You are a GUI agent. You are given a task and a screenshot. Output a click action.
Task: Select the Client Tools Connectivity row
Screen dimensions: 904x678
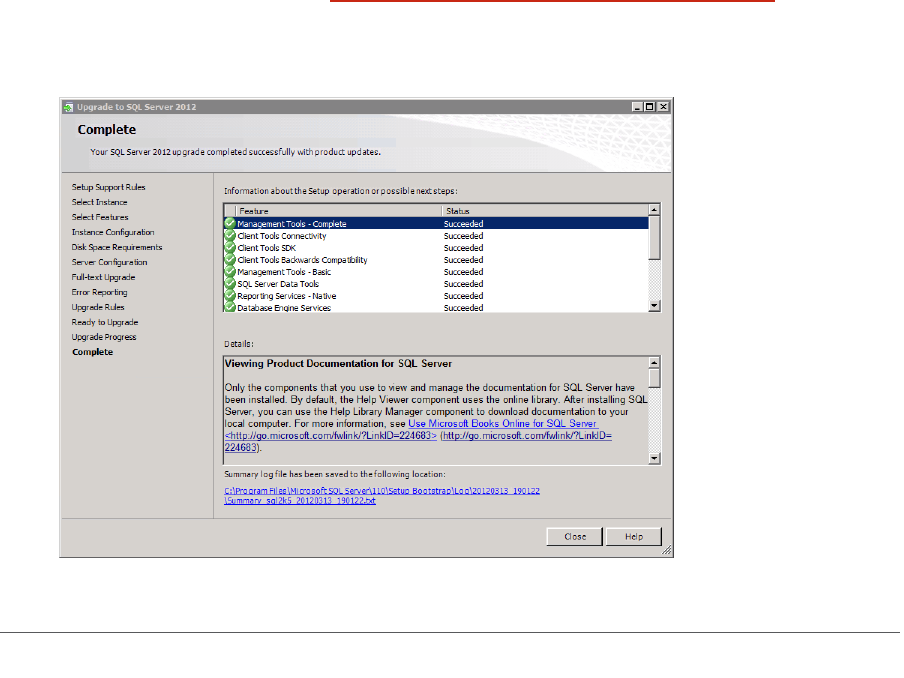pyautogui.click(x=436, y=236)
